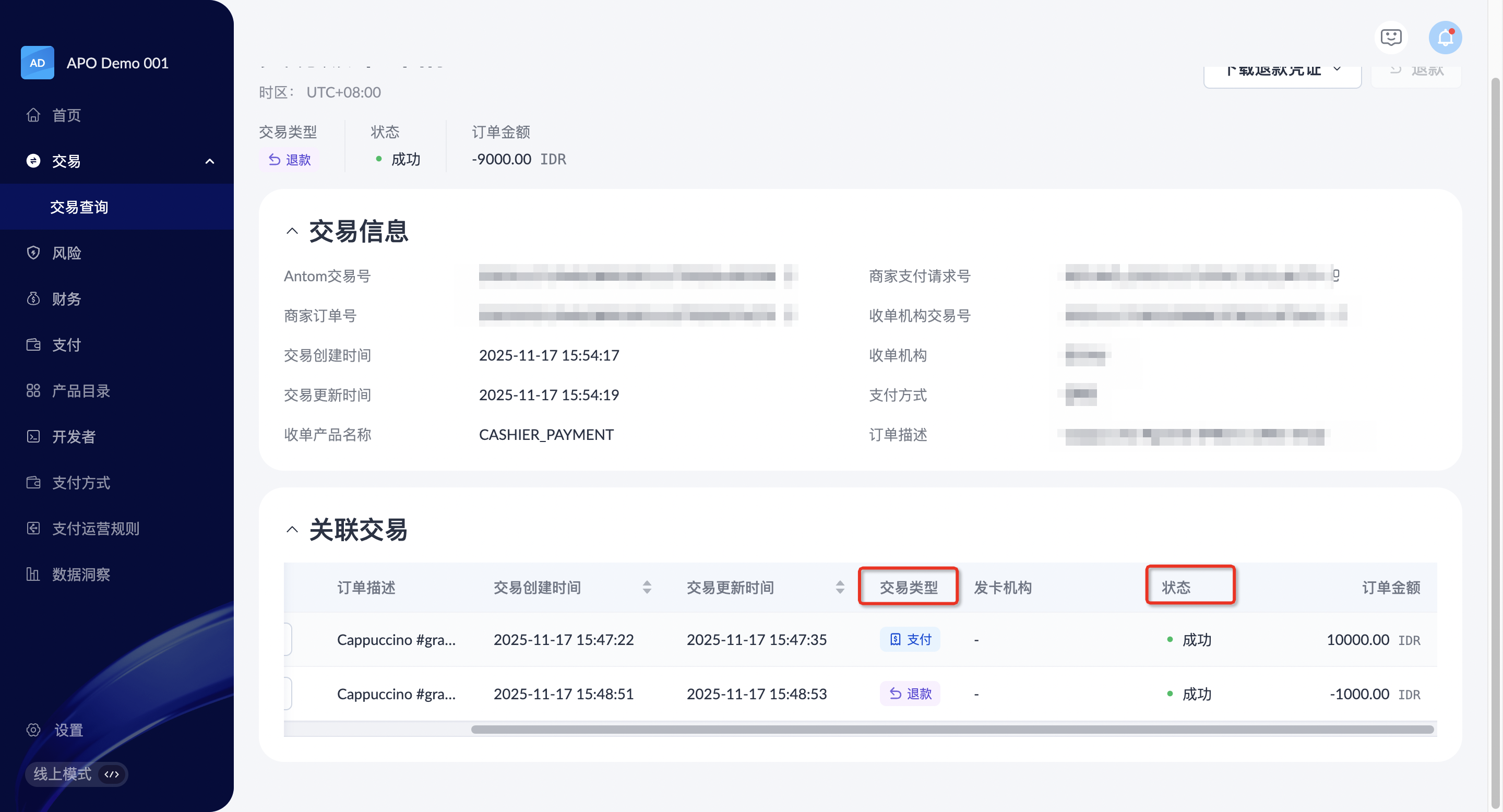Collapse the 关联交易 section
Viewport: 1503px width, 812px height.
pos(292,530)
